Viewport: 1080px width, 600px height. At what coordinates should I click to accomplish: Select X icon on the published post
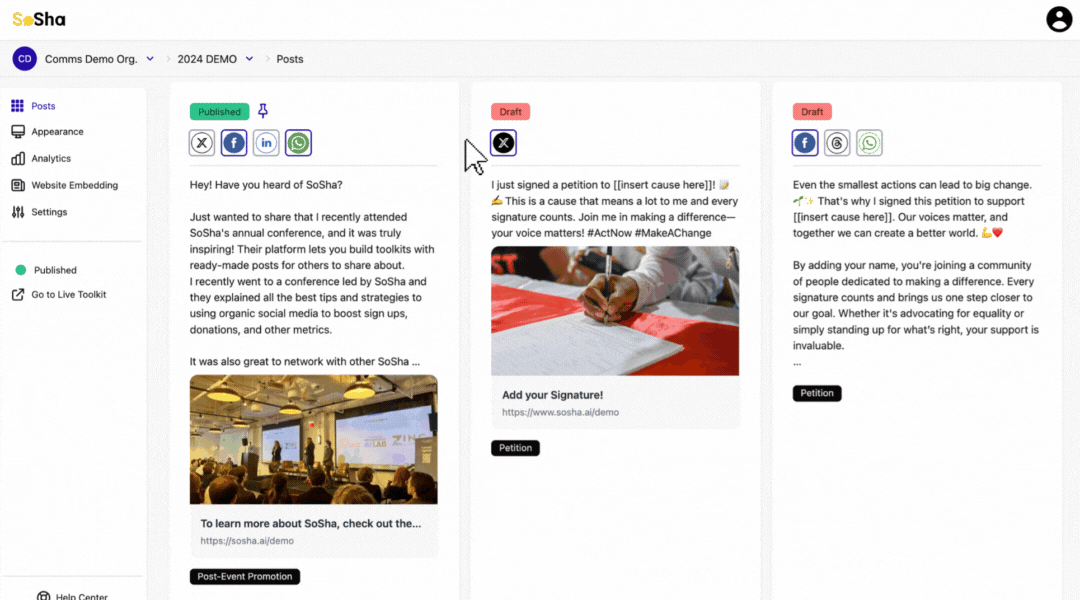[202, 143]
